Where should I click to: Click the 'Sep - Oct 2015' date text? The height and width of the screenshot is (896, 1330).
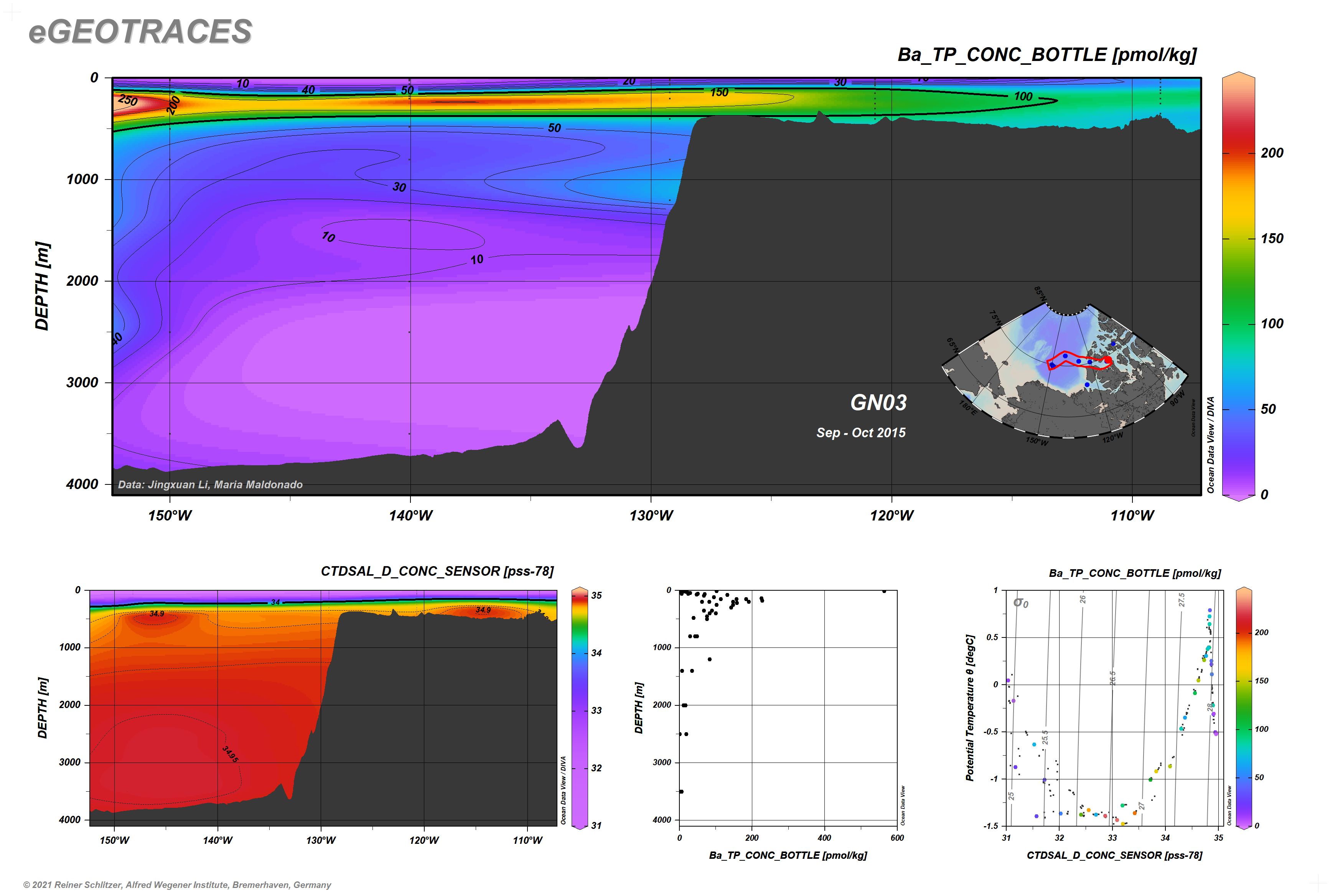[861, 433]
